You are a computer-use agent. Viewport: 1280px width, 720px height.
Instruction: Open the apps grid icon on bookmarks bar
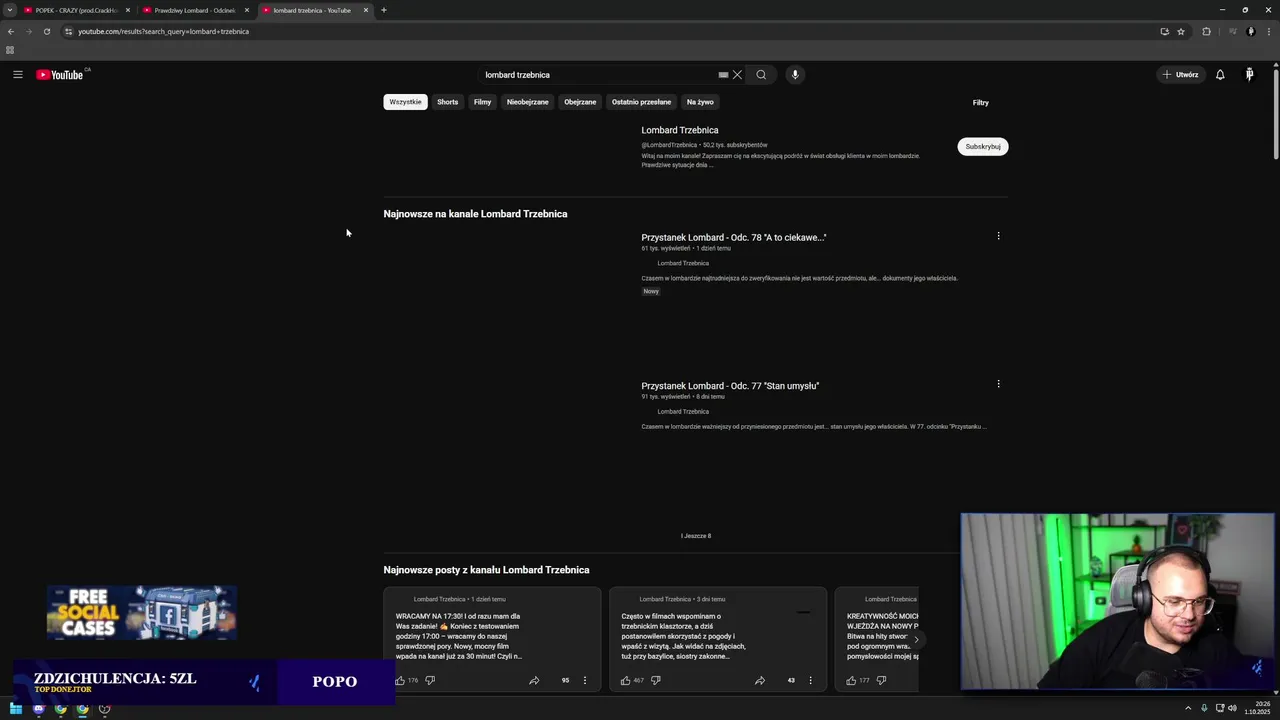click(x=10, y=50)
